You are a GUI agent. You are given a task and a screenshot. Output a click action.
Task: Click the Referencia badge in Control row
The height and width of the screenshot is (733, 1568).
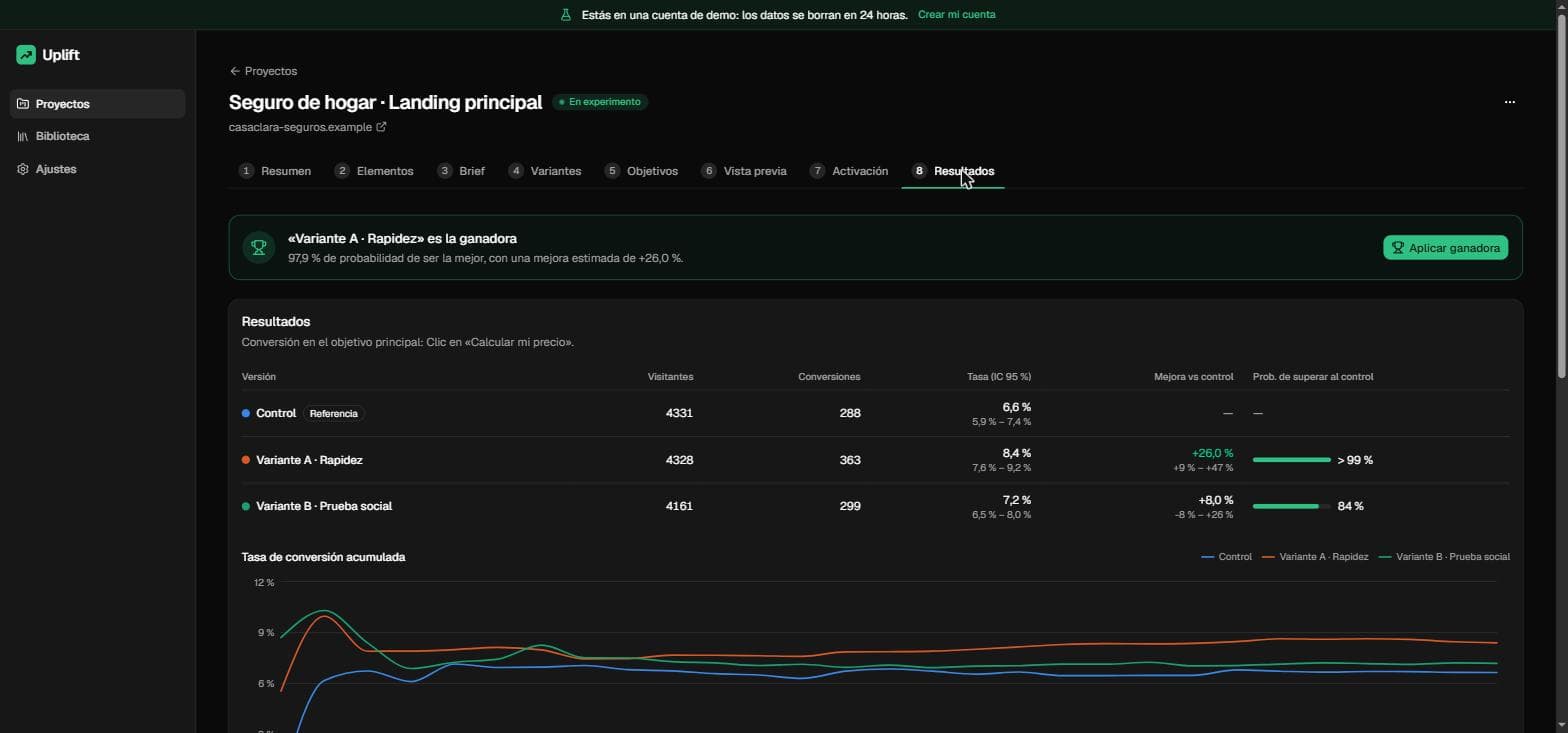(x=333, y=413)
